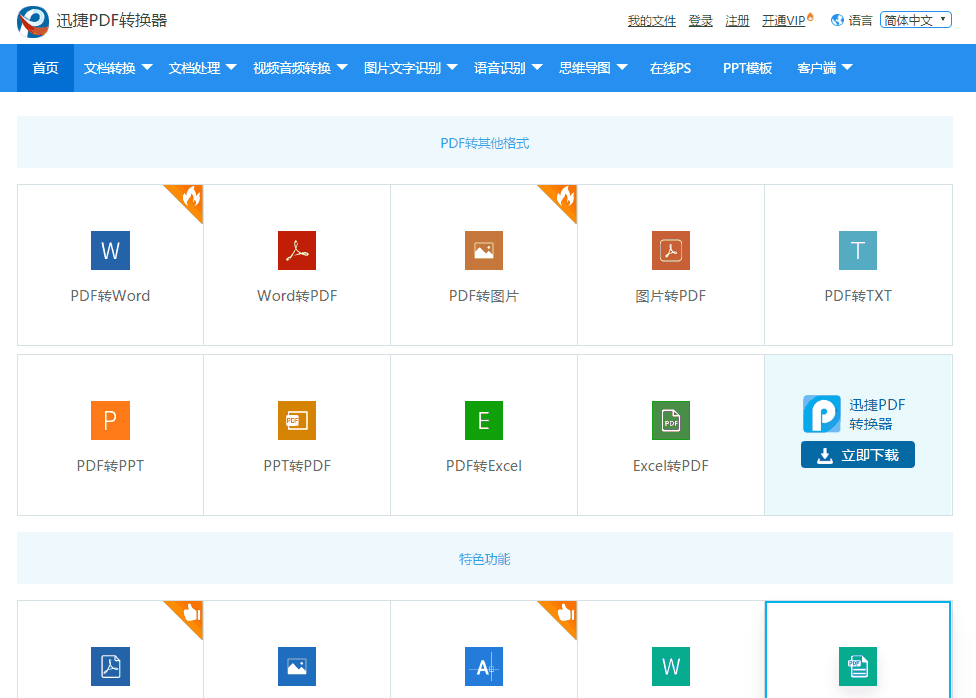976x698 pixels.
Task: Click thumbs-up badge on the first 特色功能 card
Action: tap(190, 613)
